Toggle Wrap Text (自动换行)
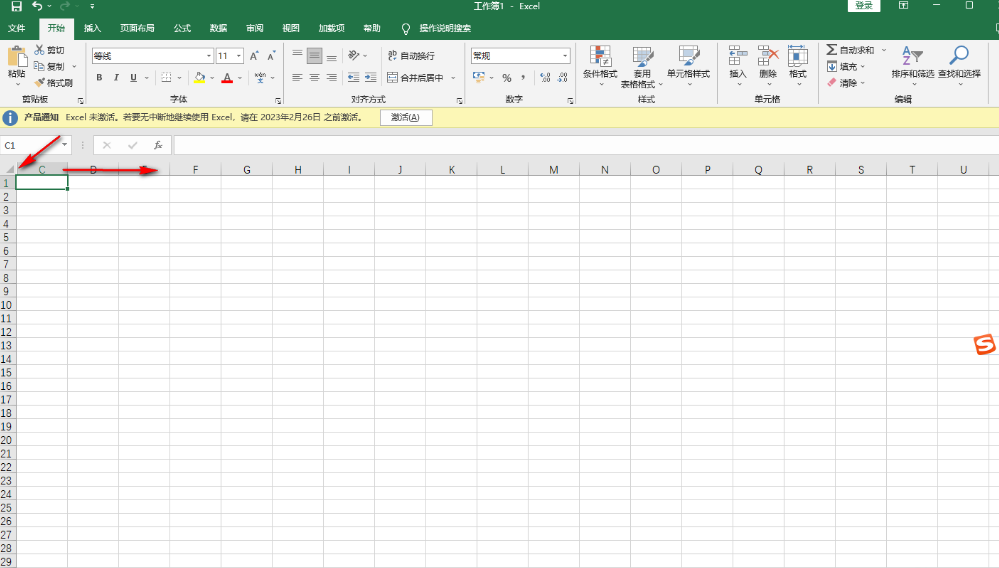This screenshot has height=568, width=999. tap(410, 56)
